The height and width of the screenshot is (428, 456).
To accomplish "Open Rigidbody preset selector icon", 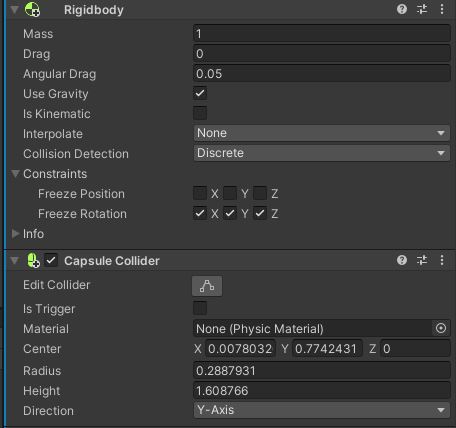I will [422, 9].
